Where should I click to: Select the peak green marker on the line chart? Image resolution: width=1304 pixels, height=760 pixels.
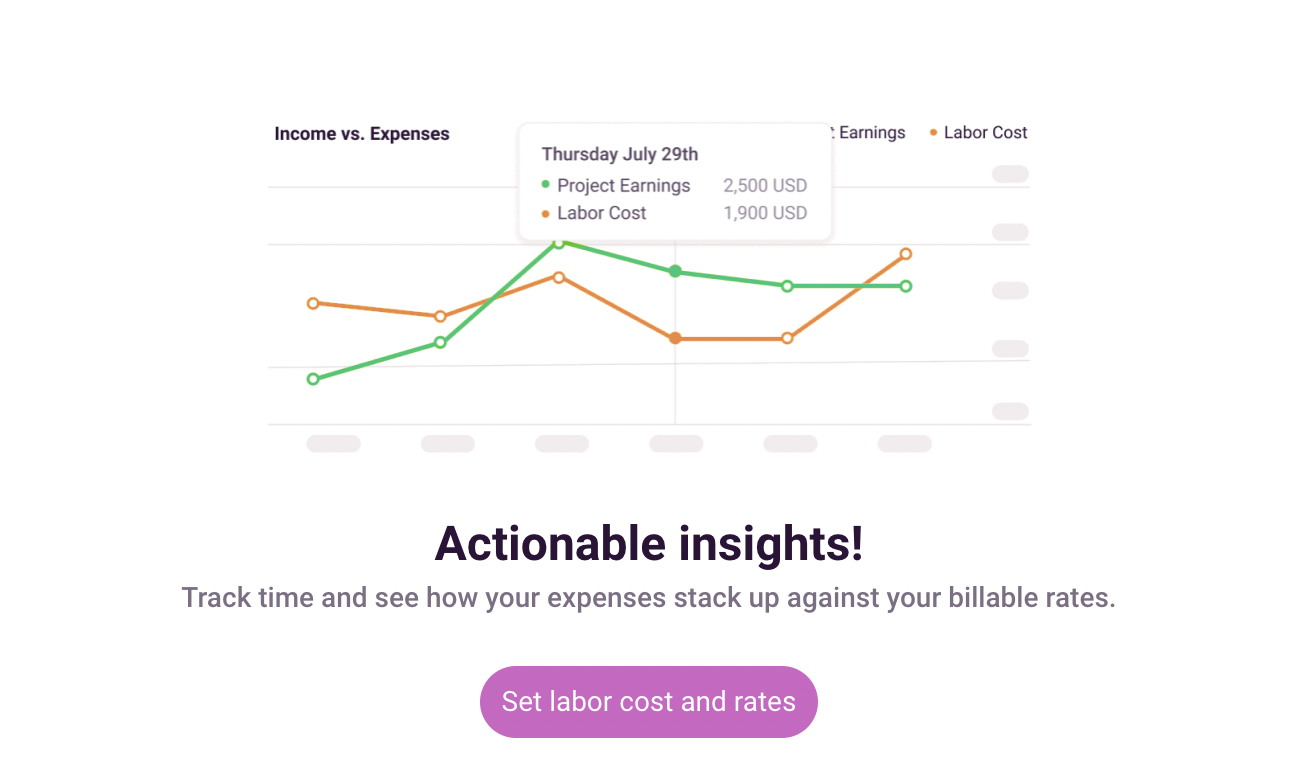click(561, 242)
